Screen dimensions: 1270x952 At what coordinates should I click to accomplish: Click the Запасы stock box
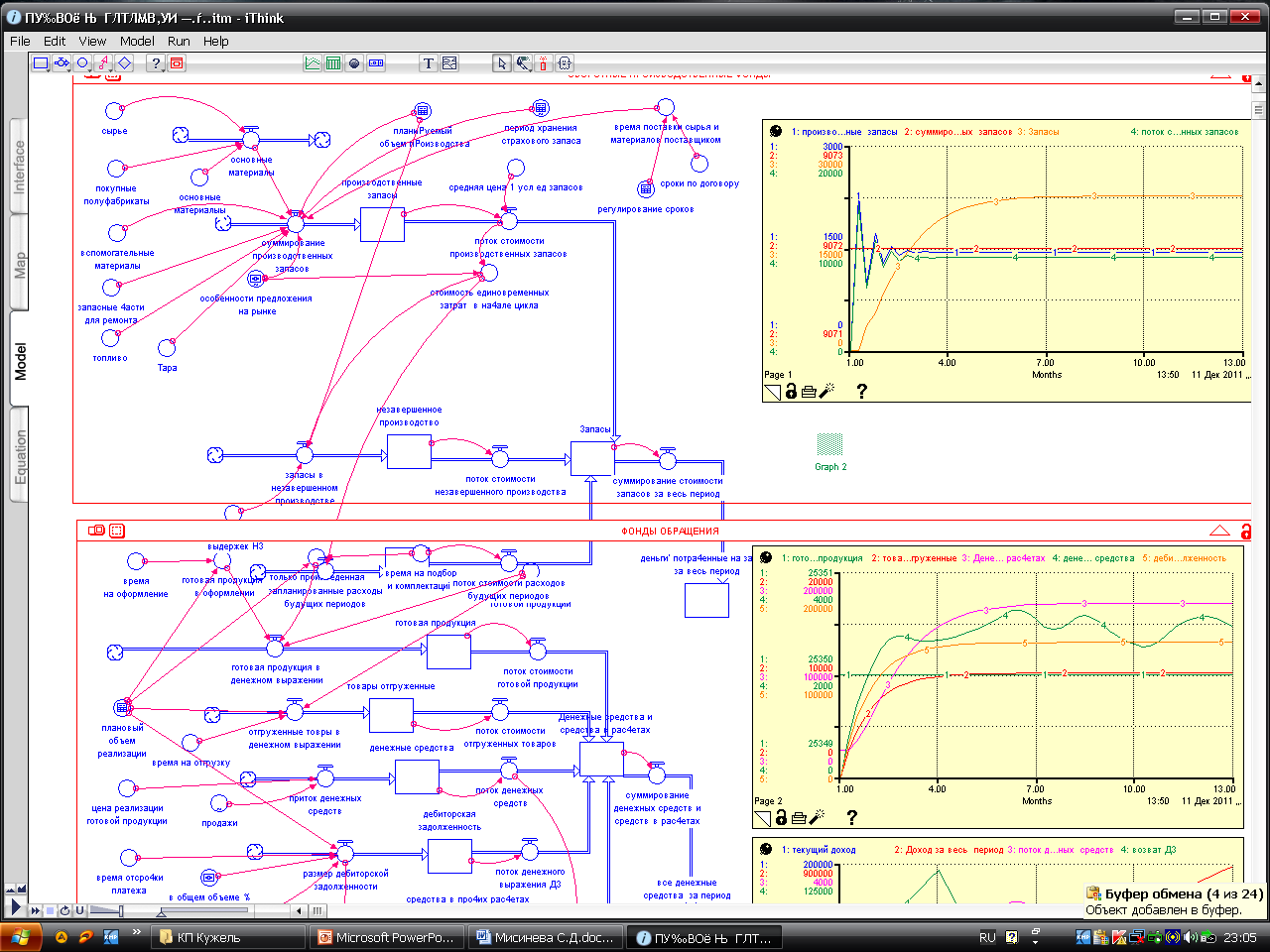point(591,458)
